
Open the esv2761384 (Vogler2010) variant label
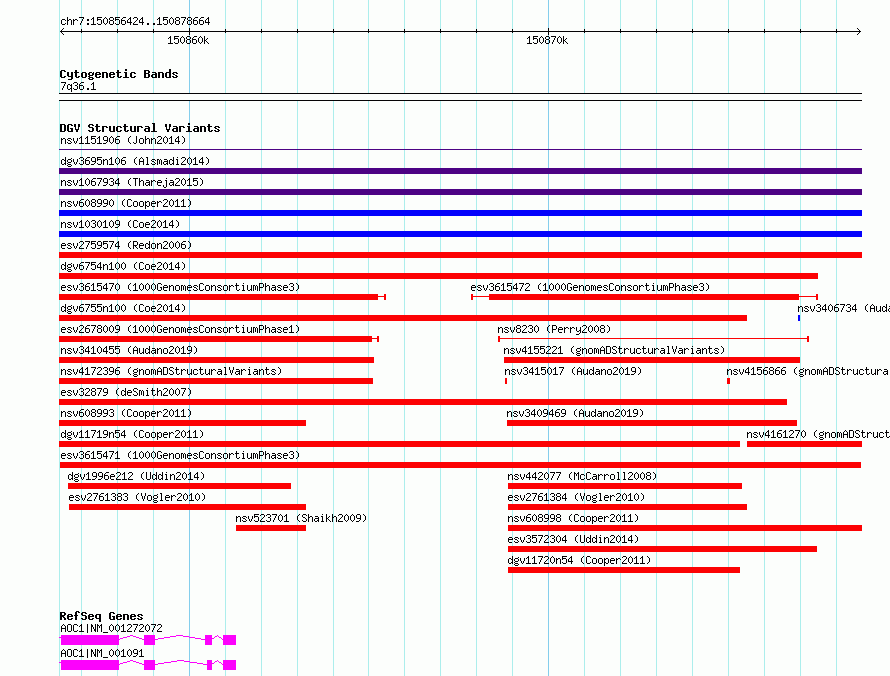click(x=576, y=497)
